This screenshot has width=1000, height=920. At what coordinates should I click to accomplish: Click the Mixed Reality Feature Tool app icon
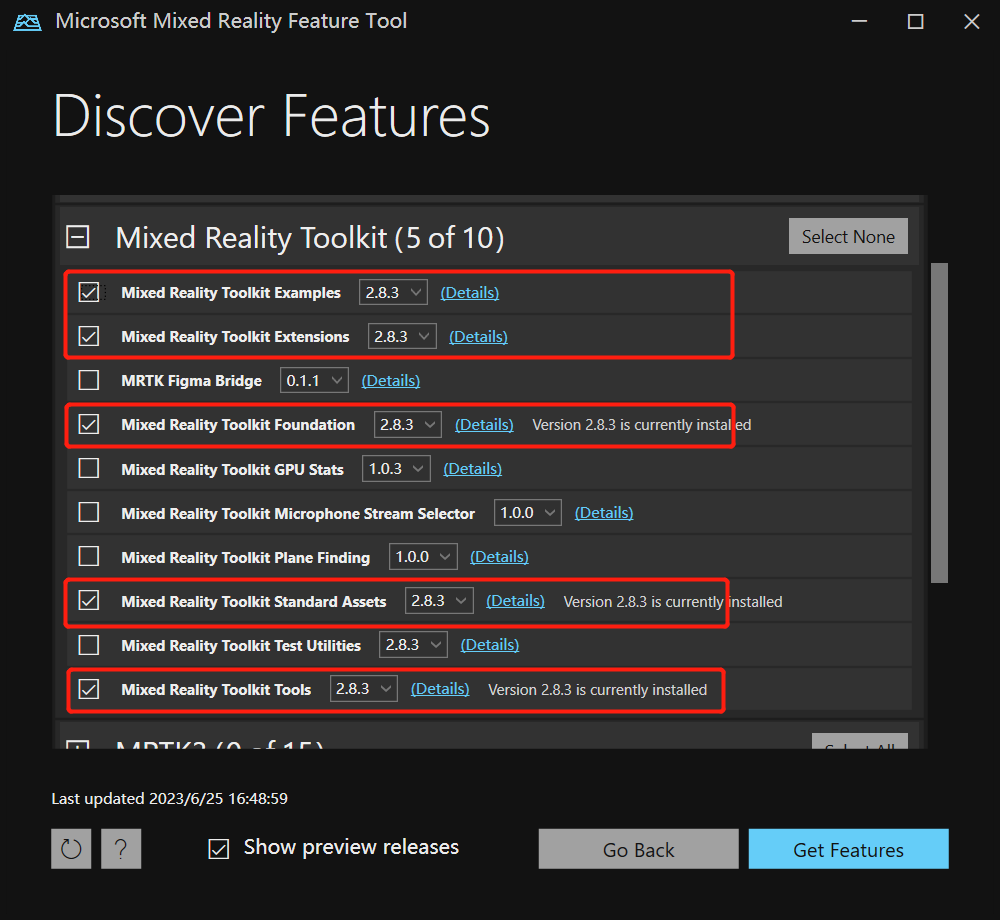(28, 21)
